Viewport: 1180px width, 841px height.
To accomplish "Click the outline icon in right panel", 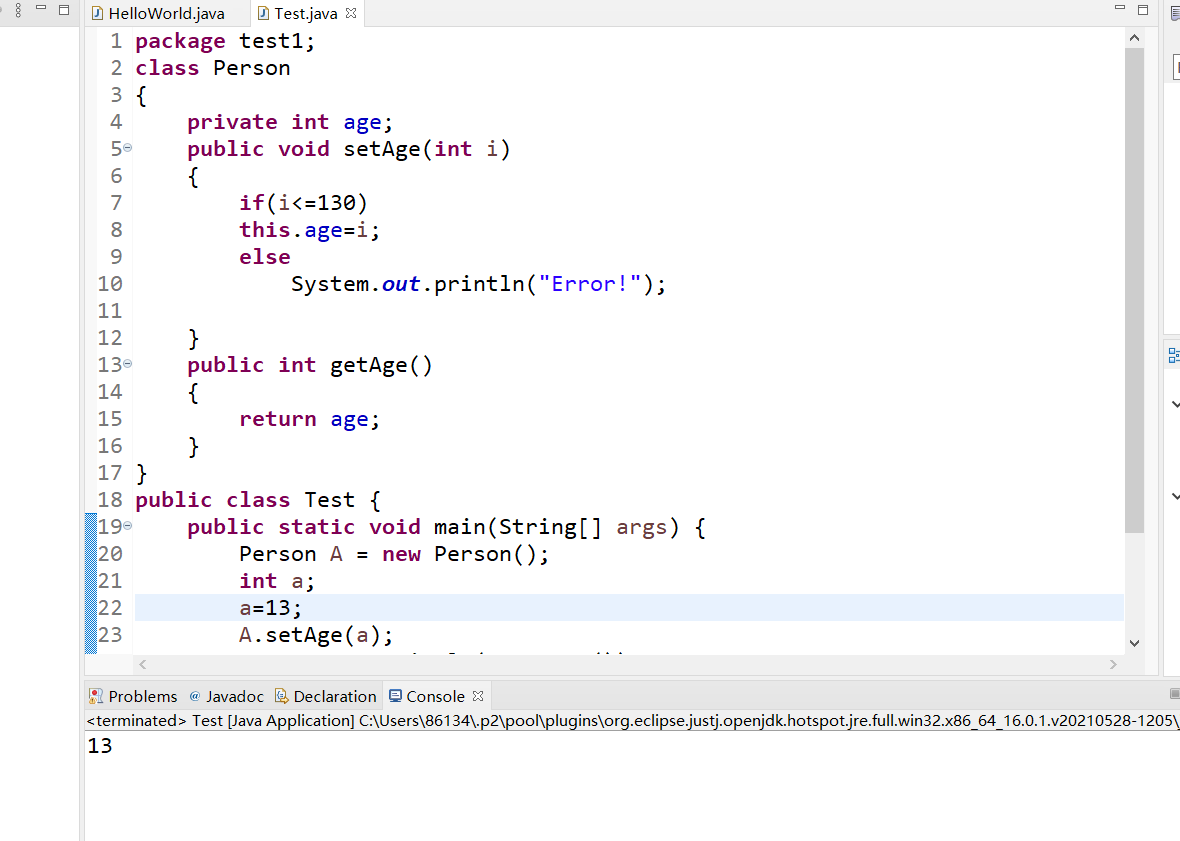I will pos(1174,355).
